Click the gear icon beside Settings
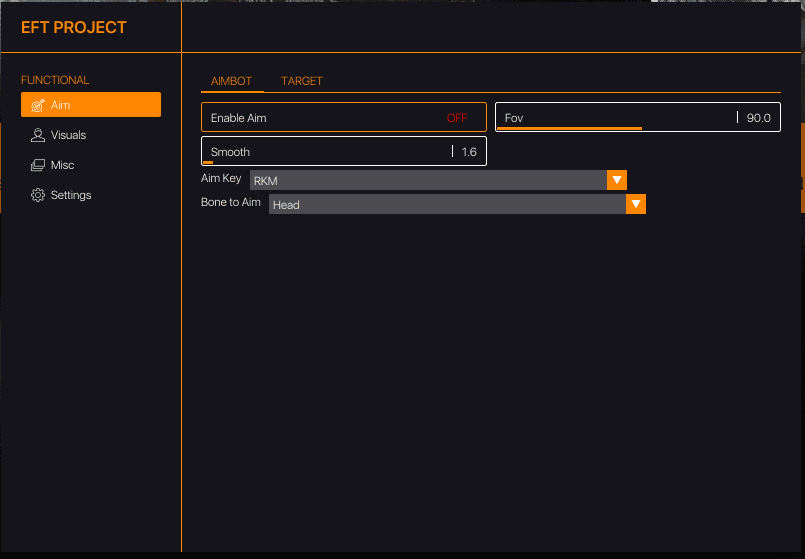 (x=37, y=195)
